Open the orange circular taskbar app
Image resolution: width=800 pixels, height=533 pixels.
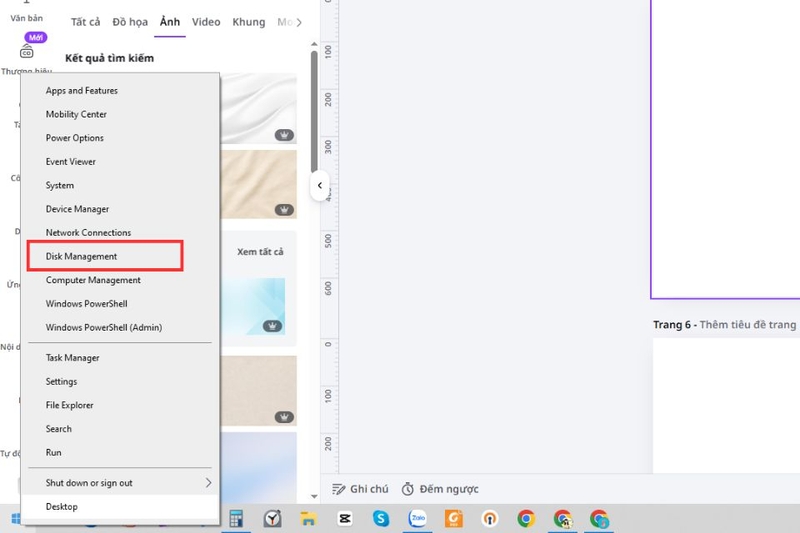coord(490,519)
